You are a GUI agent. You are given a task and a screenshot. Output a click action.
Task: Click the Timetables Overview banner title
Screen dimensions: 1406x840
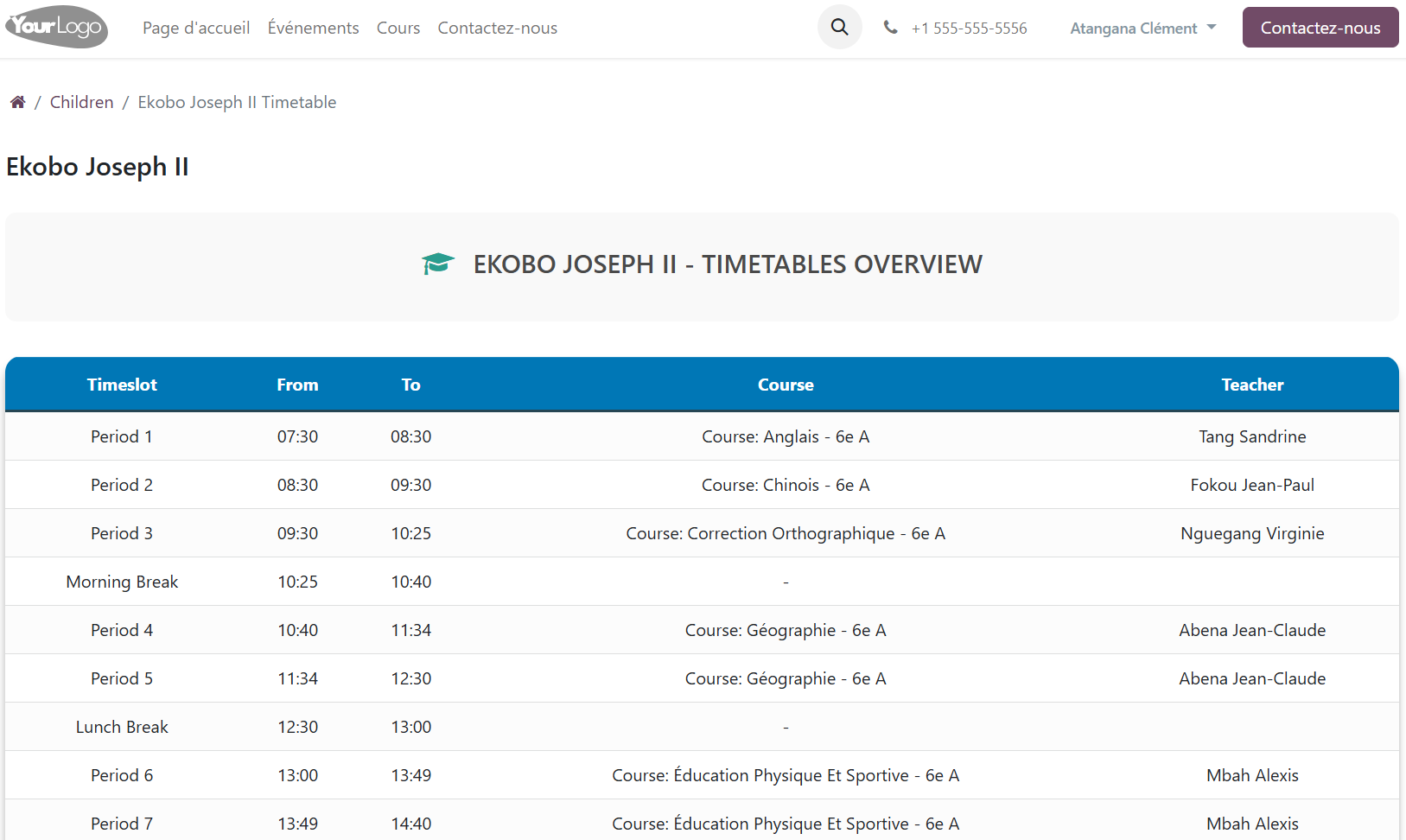click(728, 264)
